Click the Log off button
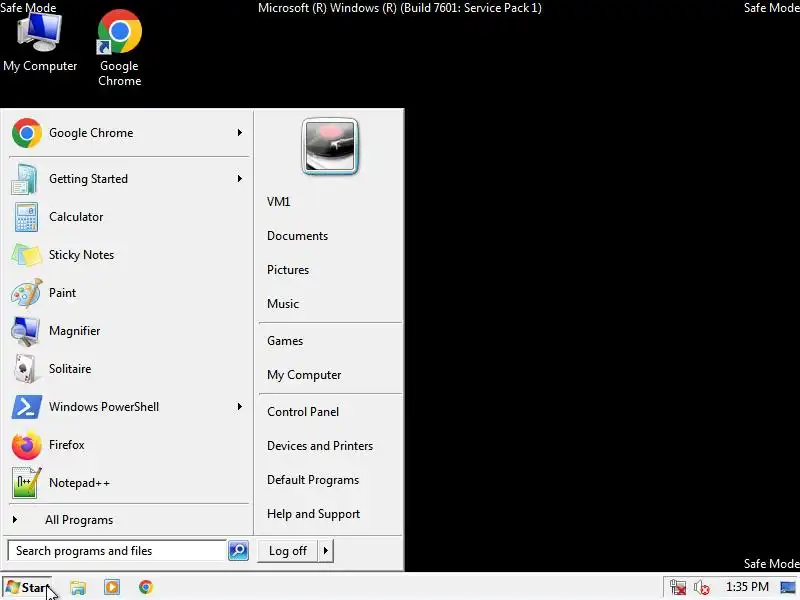This screenshot has width=800, height=600. click(x=288, y=551)
